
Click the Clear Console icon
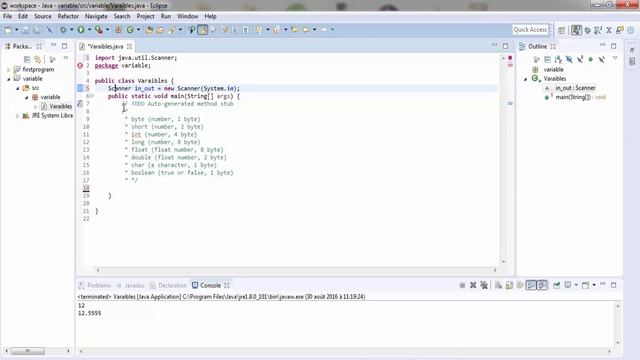pos(498,285)
